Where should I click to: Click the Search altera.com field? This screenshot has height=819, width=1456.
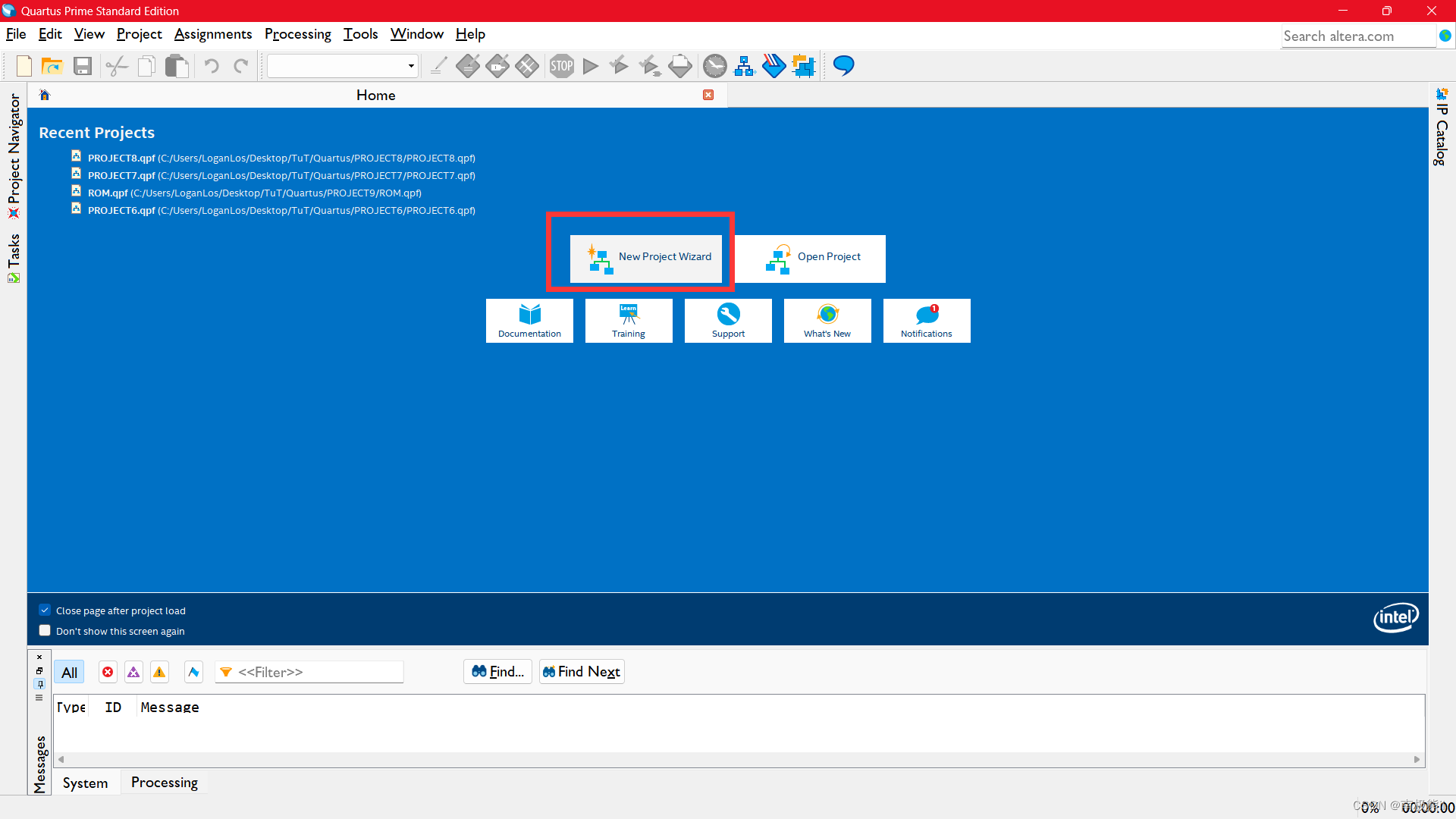tap(1357, 36)
